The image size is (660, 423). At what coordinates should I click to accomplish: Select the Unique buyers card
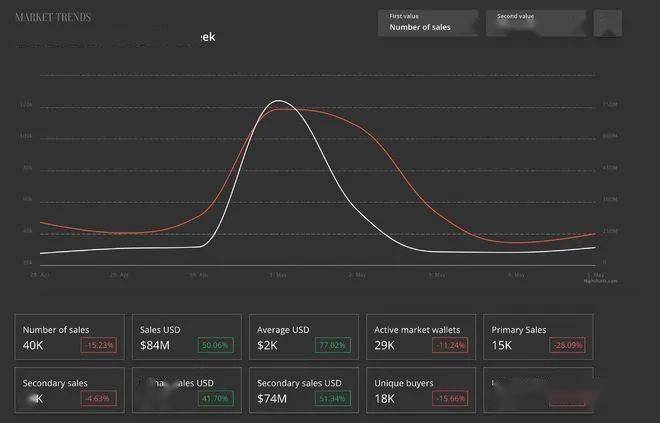419,389
